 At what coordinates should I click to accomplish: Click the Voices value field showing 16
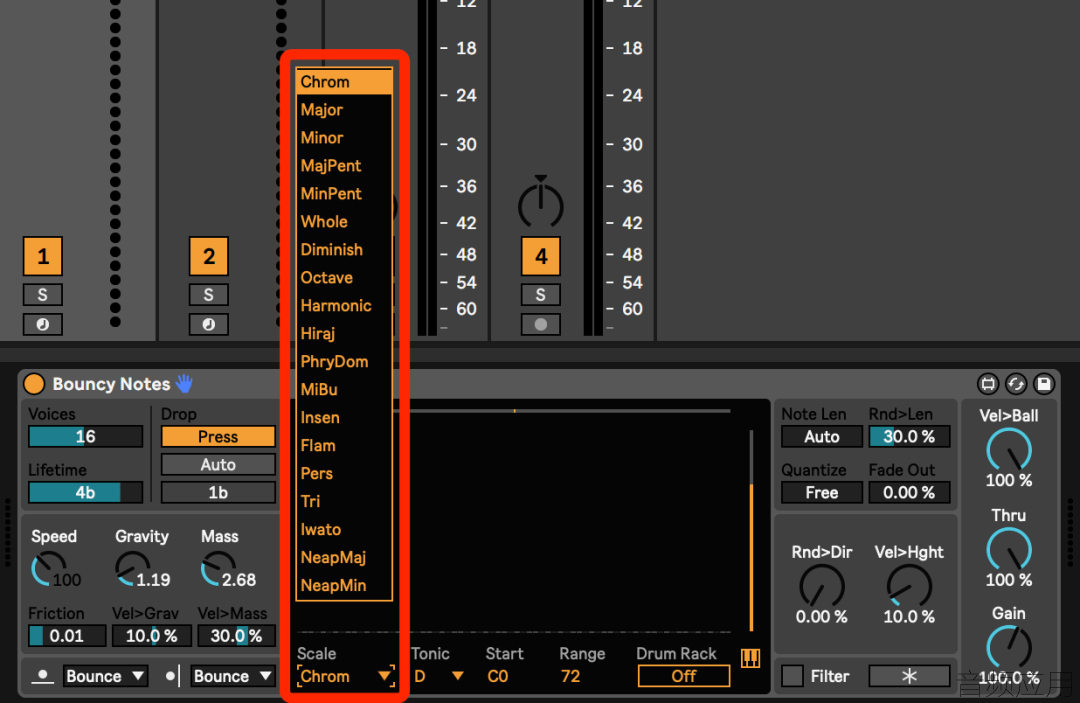(x=85, y=437)
